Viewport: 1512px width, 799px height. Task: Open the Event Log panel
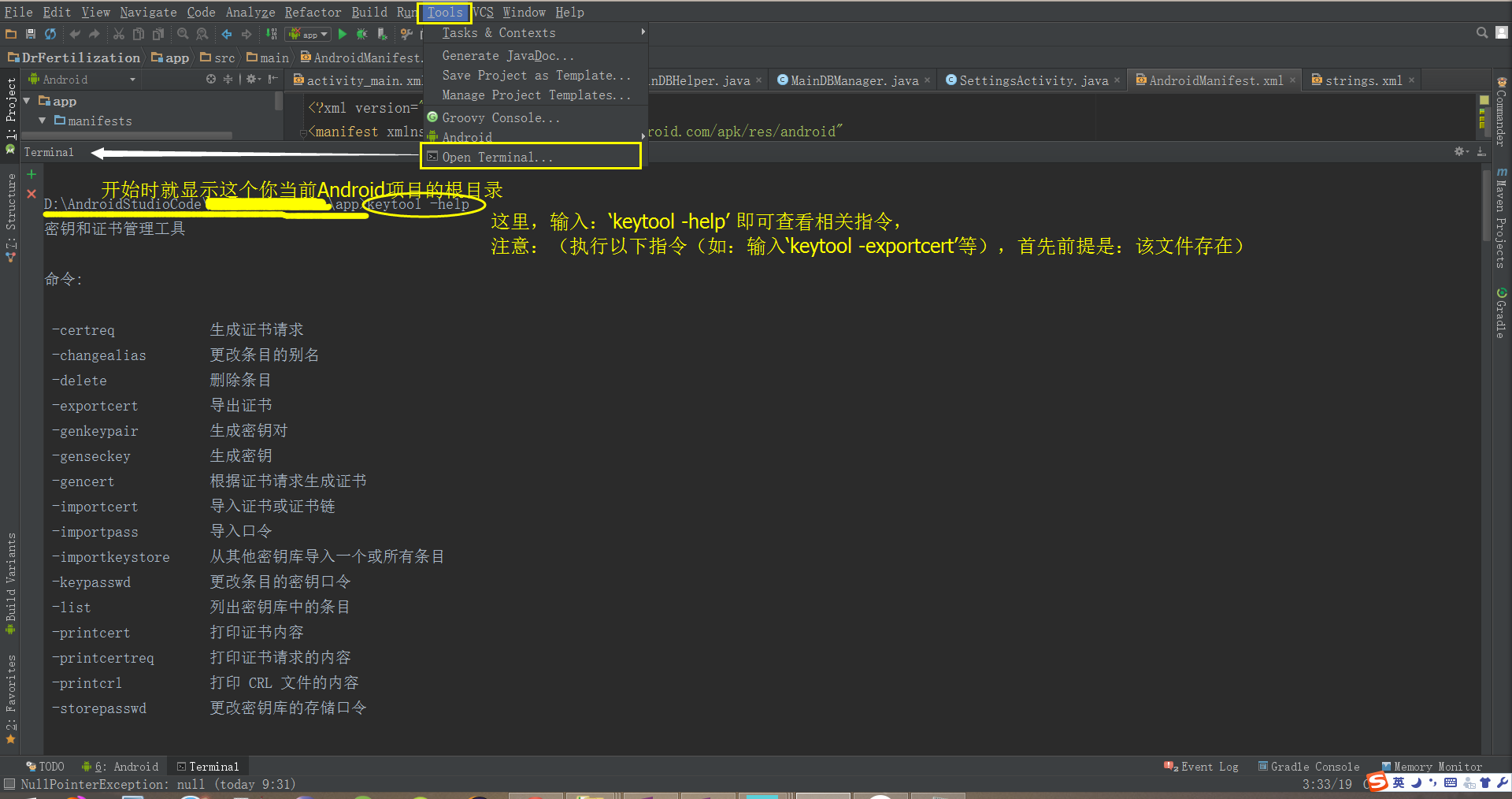[x=1201, y=767]
